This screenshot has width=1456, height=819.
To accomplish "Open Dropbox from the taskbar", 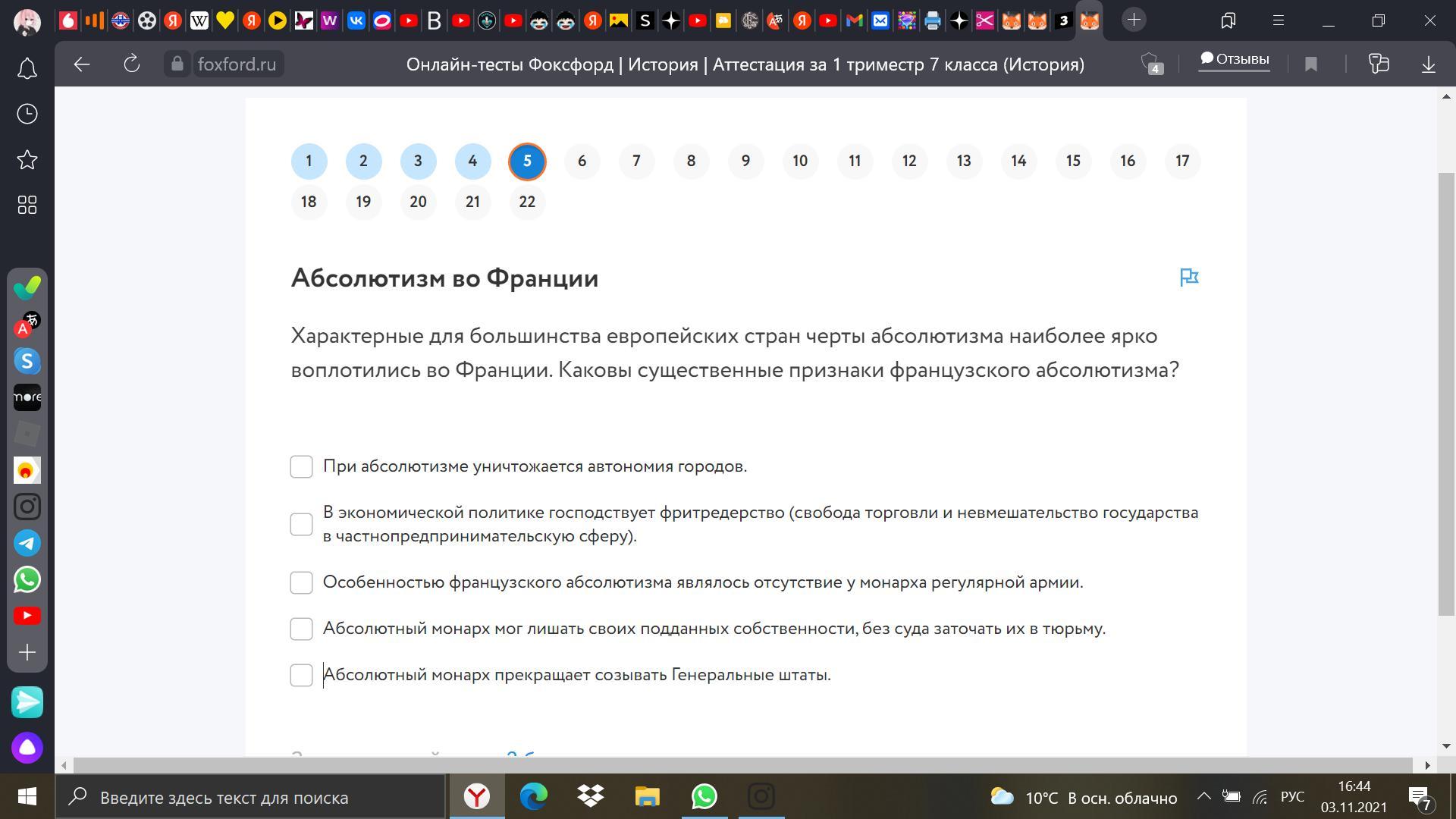I will pyautogui.click(x=590, y=797).
